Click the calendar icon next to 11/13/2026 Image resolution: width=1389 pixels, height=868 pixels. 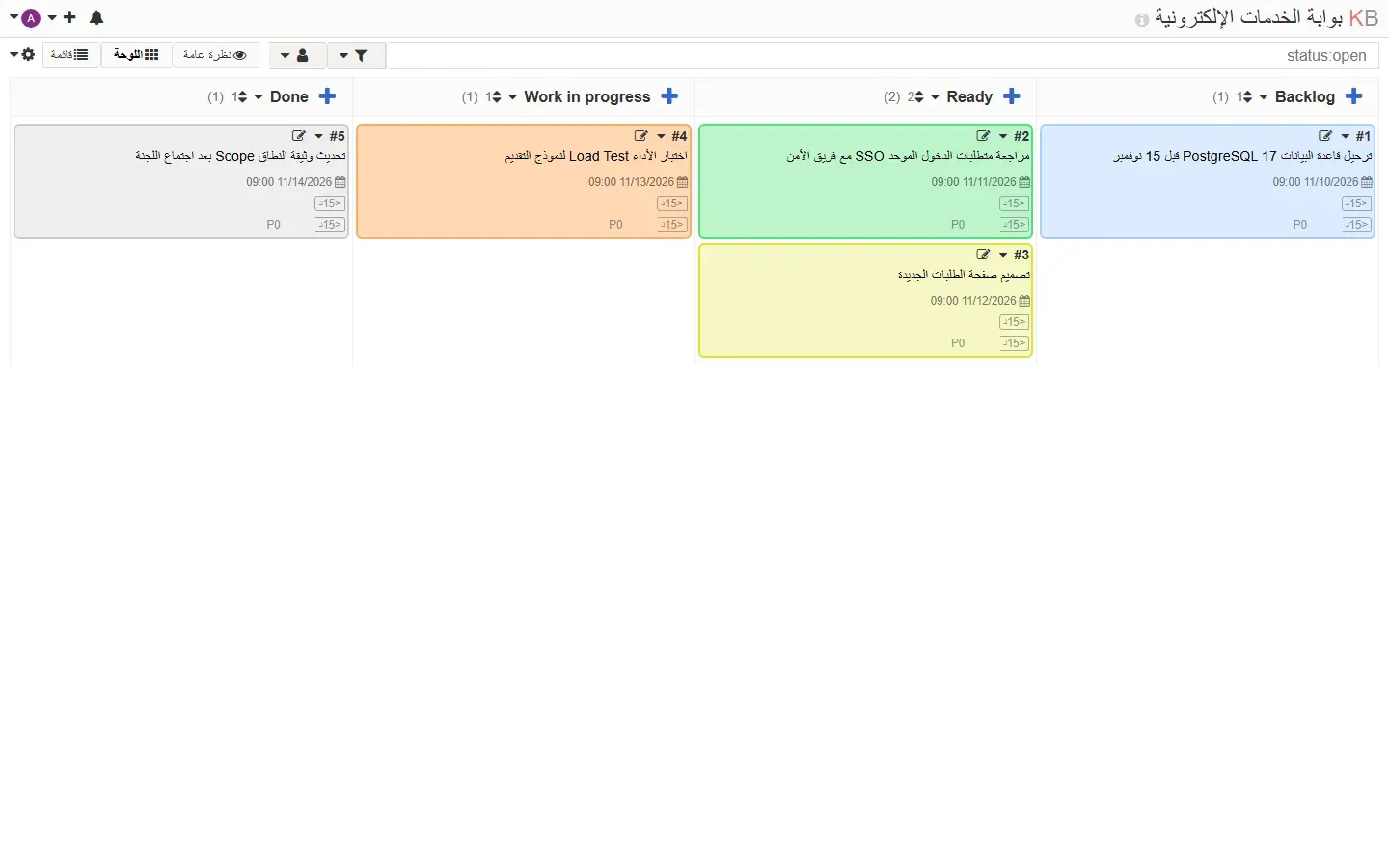tap(683, 182)
